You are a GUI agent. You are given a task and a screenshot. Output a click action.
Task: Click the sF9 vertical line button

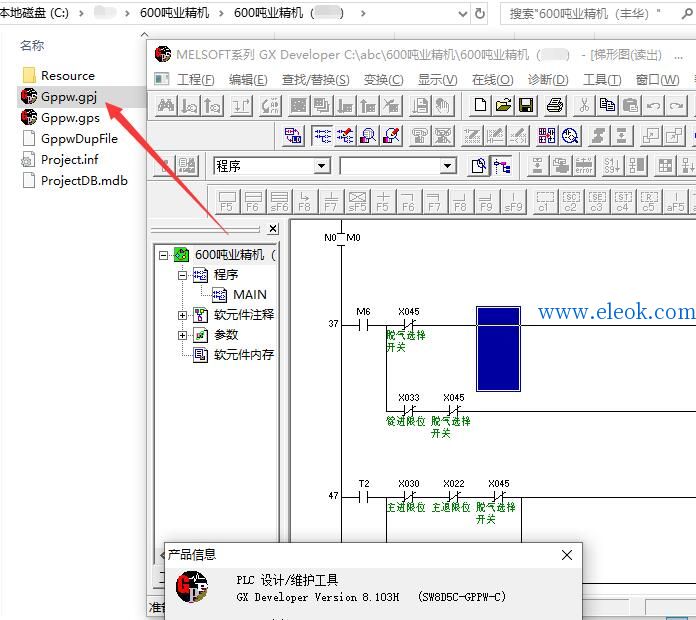point(513,201)
